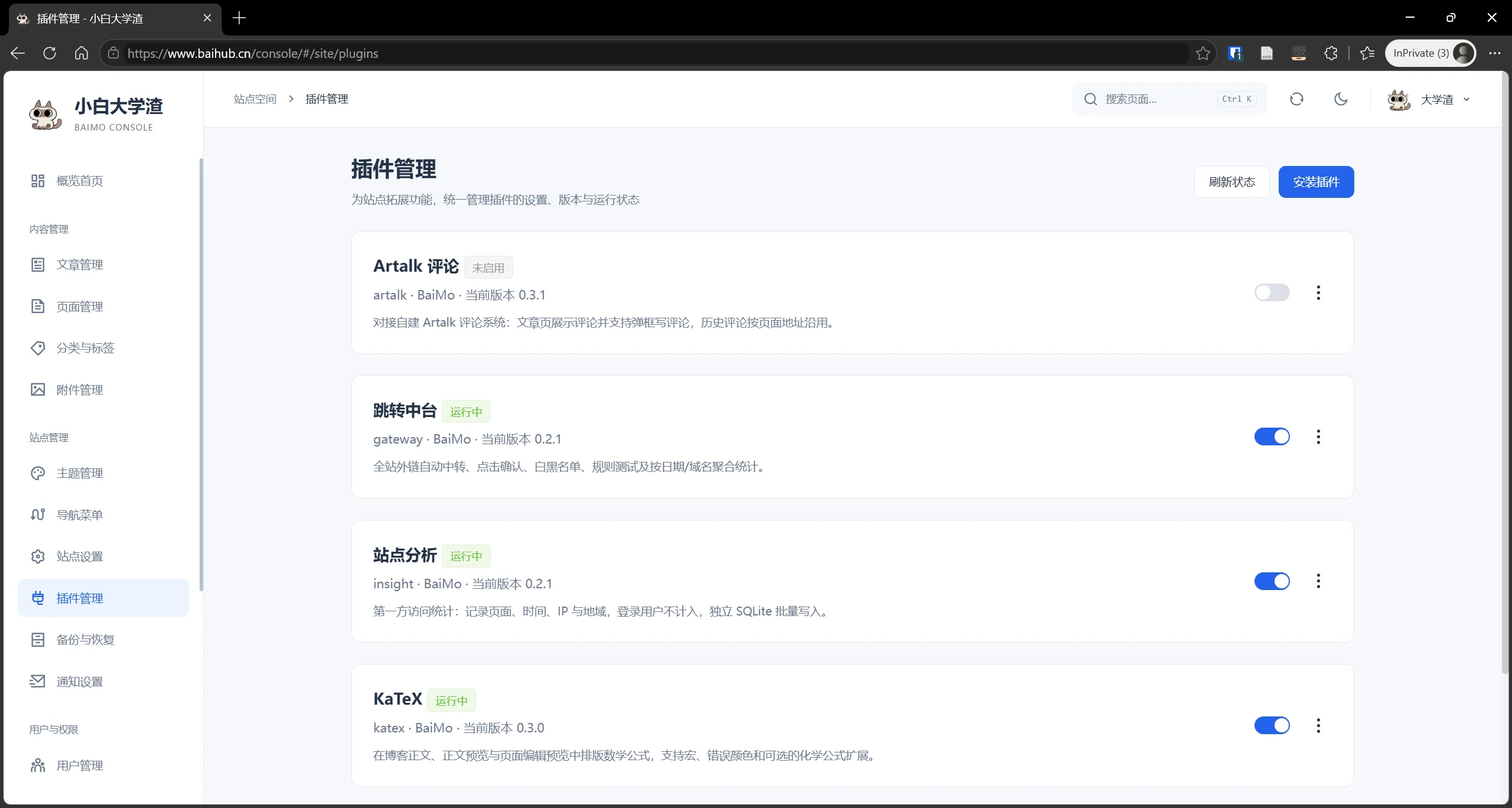
Task: Click the page's vertical scrollbar
Action: (x=1505, y=373)
